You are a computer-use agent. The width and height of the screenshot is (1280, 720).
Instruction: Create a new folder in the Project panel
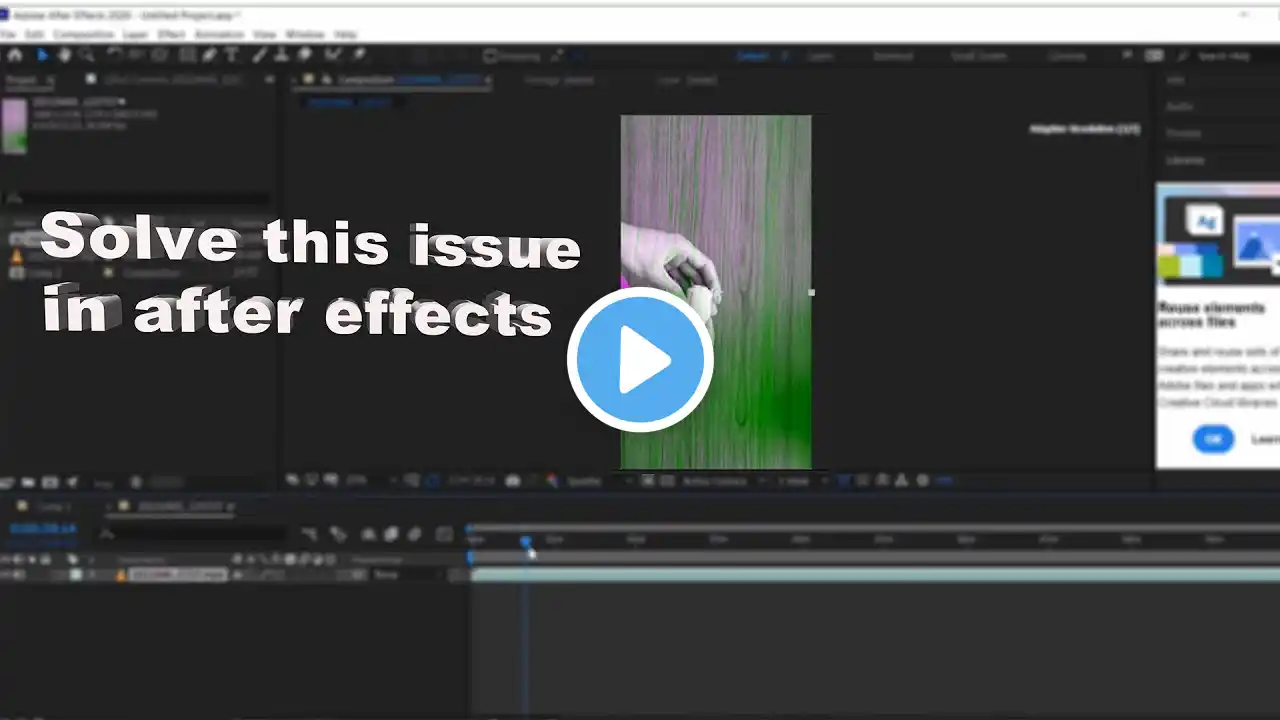[29, 482]
